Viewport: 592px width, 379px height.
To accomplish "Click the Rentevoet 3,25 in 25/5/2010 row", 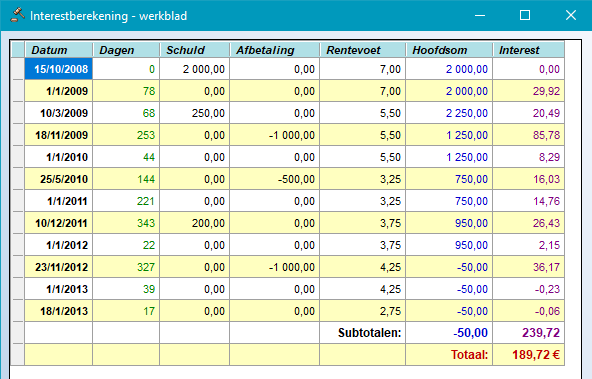I will pos(362,179).
